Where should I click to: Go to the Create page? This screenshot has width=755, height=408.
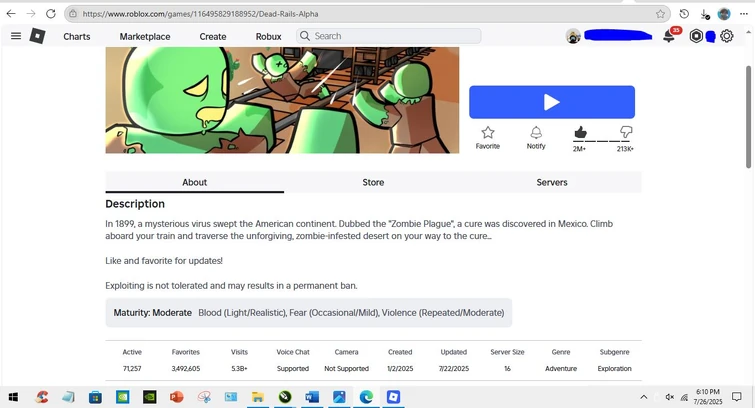pos(213,37)
